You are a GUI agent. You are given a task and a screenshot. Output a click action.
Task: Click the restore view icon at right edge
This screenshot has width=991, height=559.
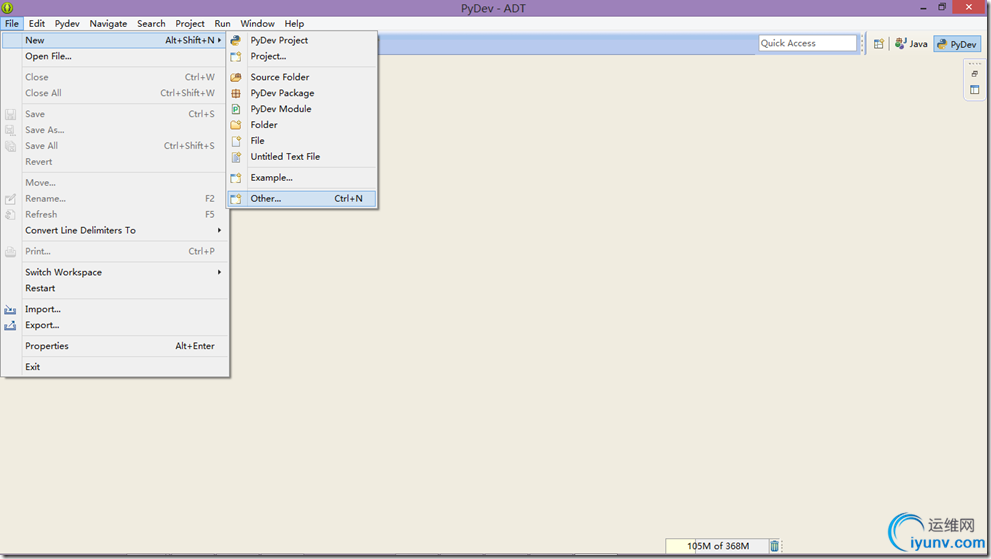(x=975, y=74)
